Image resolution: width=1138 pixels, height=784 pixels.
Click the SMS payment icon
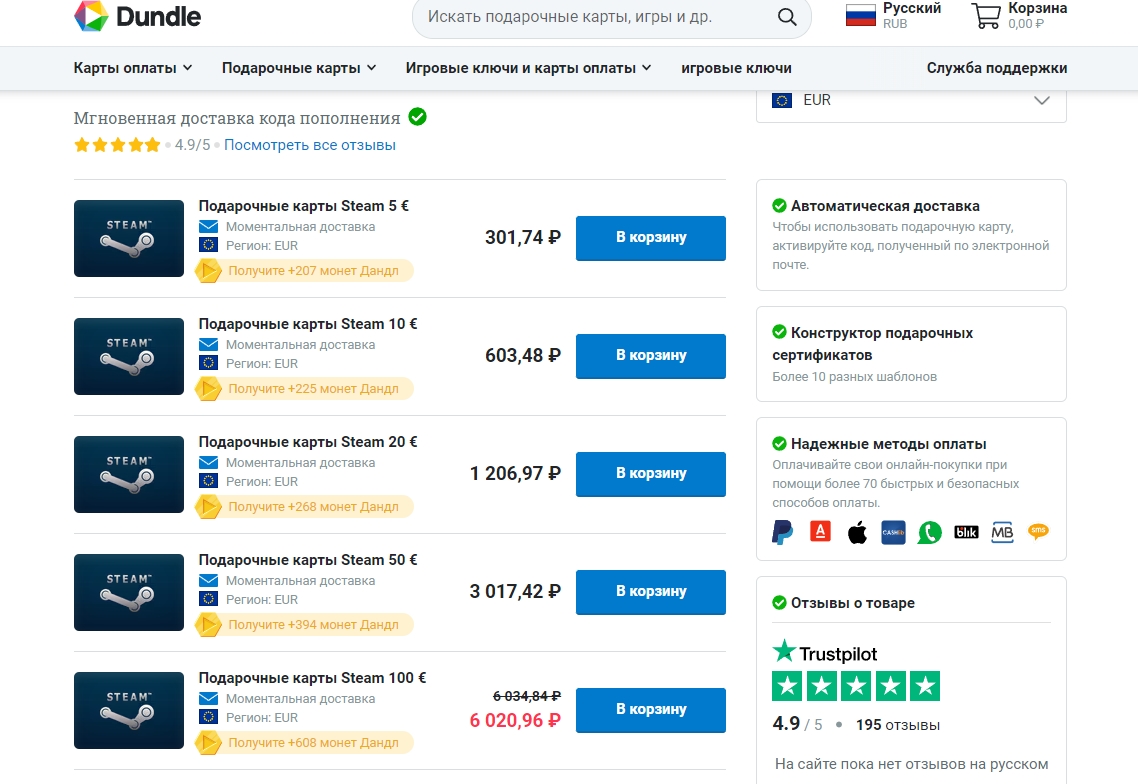coord(1038,532)
